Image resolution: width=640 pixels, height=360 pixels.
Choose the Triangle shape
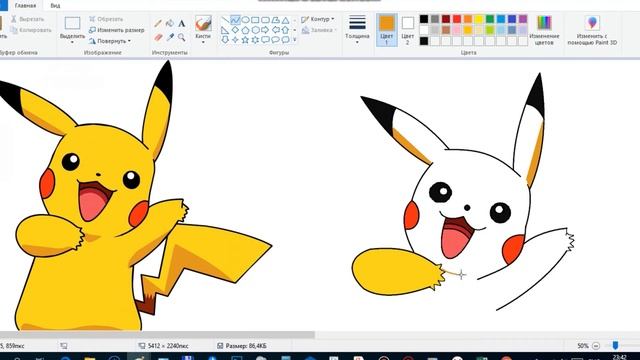(x=286, y=20)
